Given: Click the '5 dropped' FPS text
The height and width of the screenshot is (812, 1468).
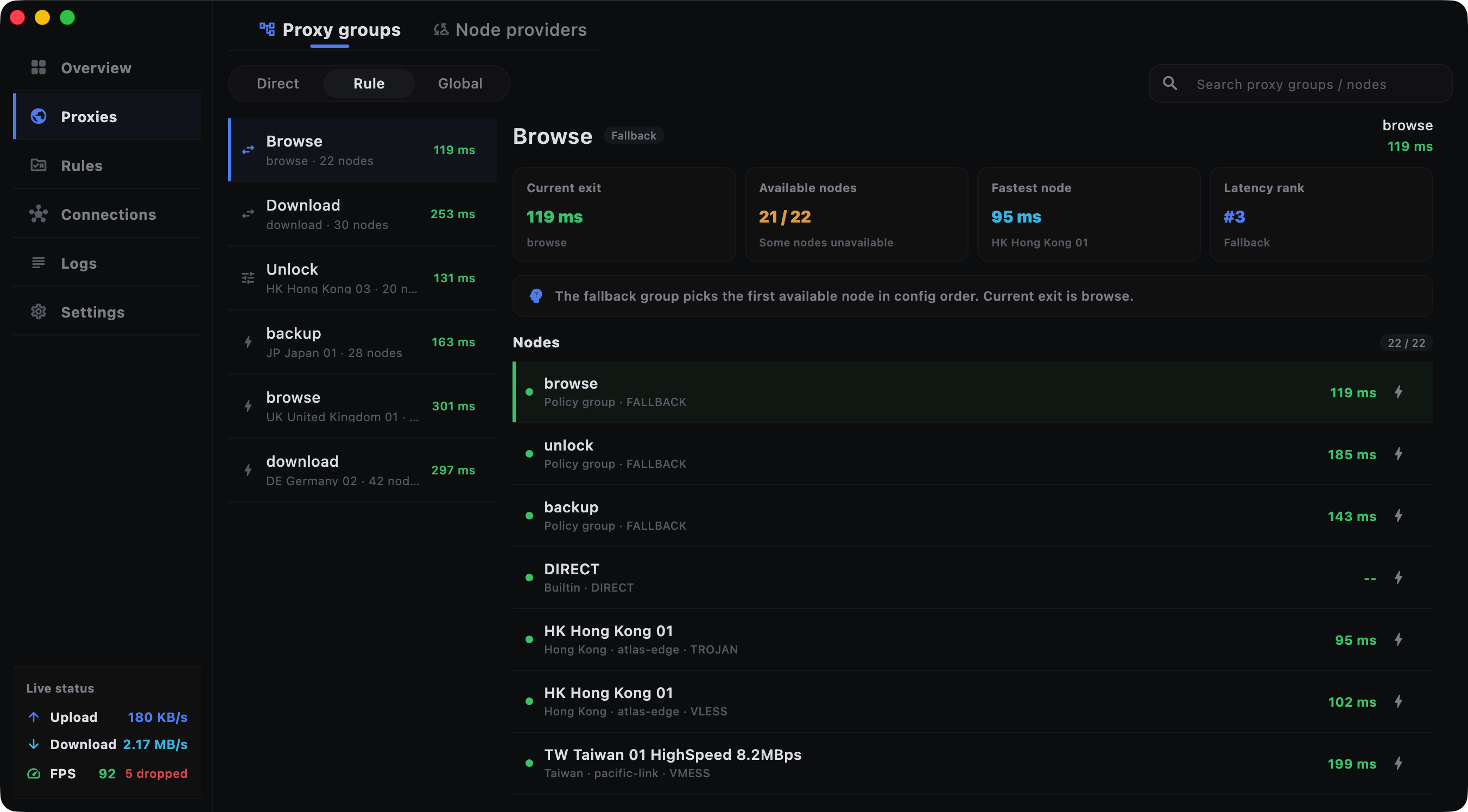Looking at the screenshot, I should tap(156, 773).
